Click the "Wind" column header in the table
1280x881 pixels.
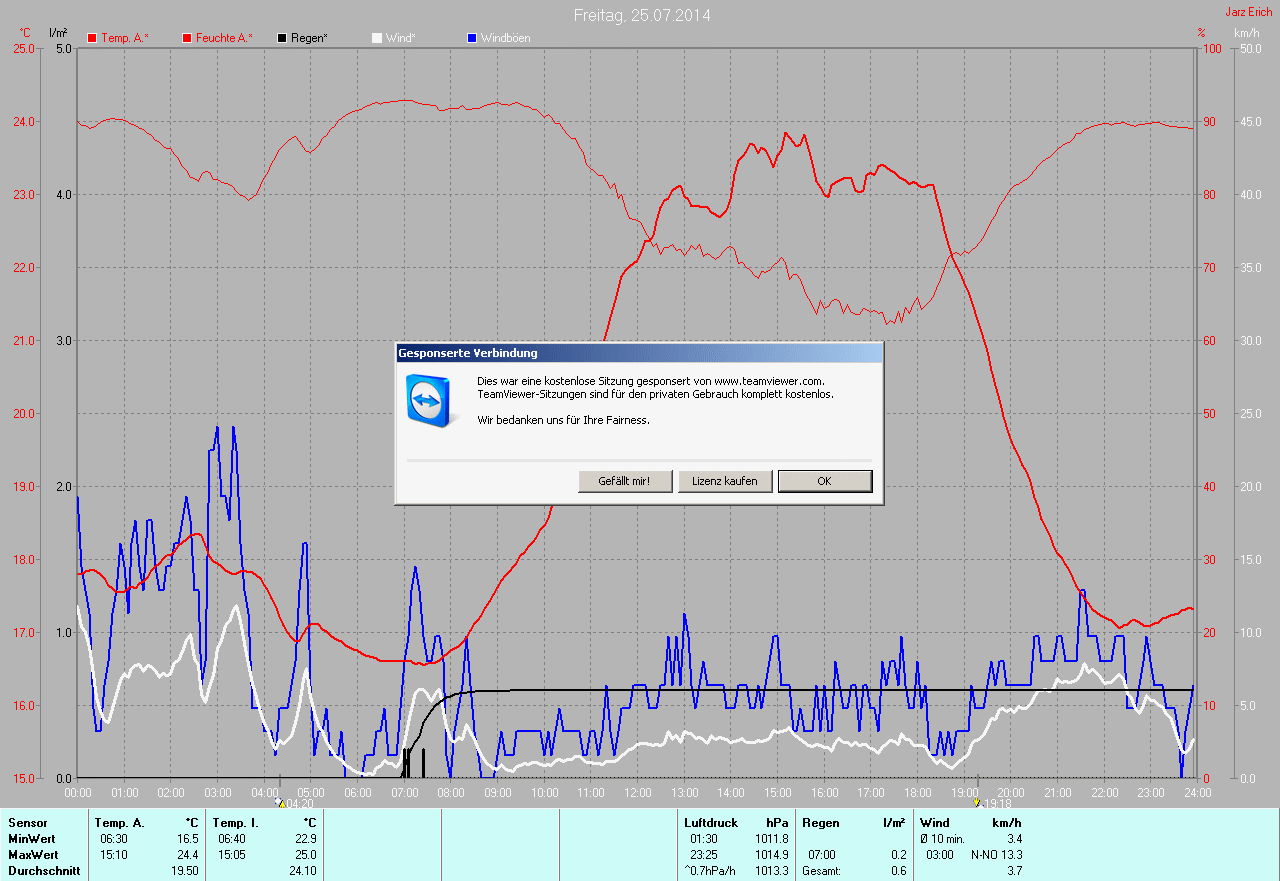tap(935, 823)
